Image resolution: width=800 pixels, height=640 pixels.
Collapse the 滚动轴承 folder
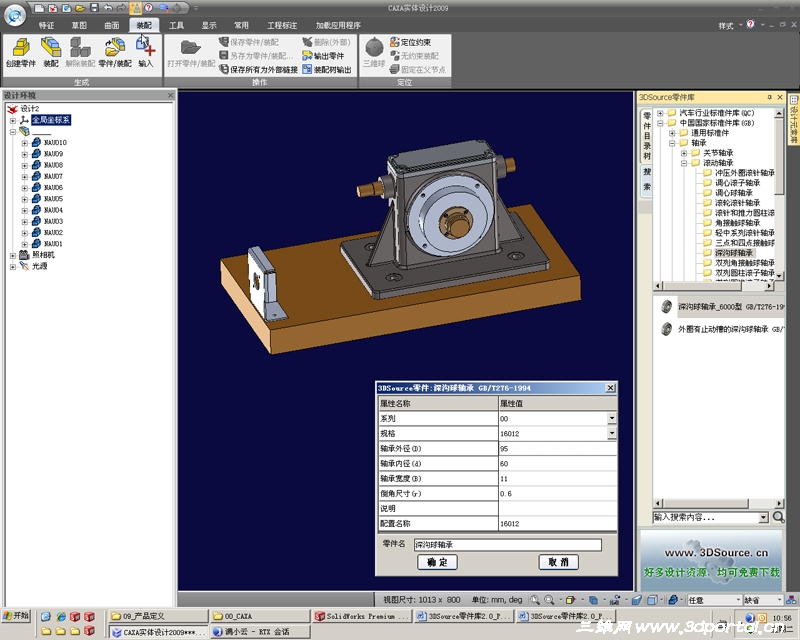pyautogui.click(x=684, y=163)
